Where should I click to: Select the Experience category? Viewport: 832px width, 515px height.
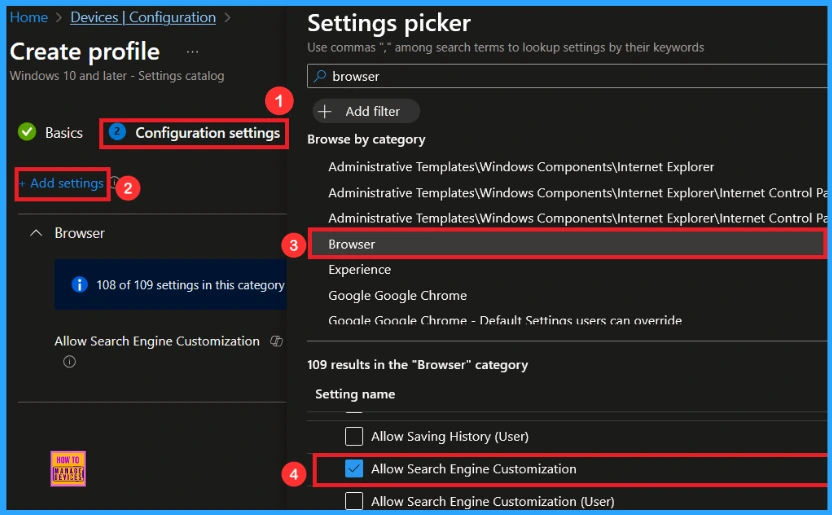coord(359,269)
